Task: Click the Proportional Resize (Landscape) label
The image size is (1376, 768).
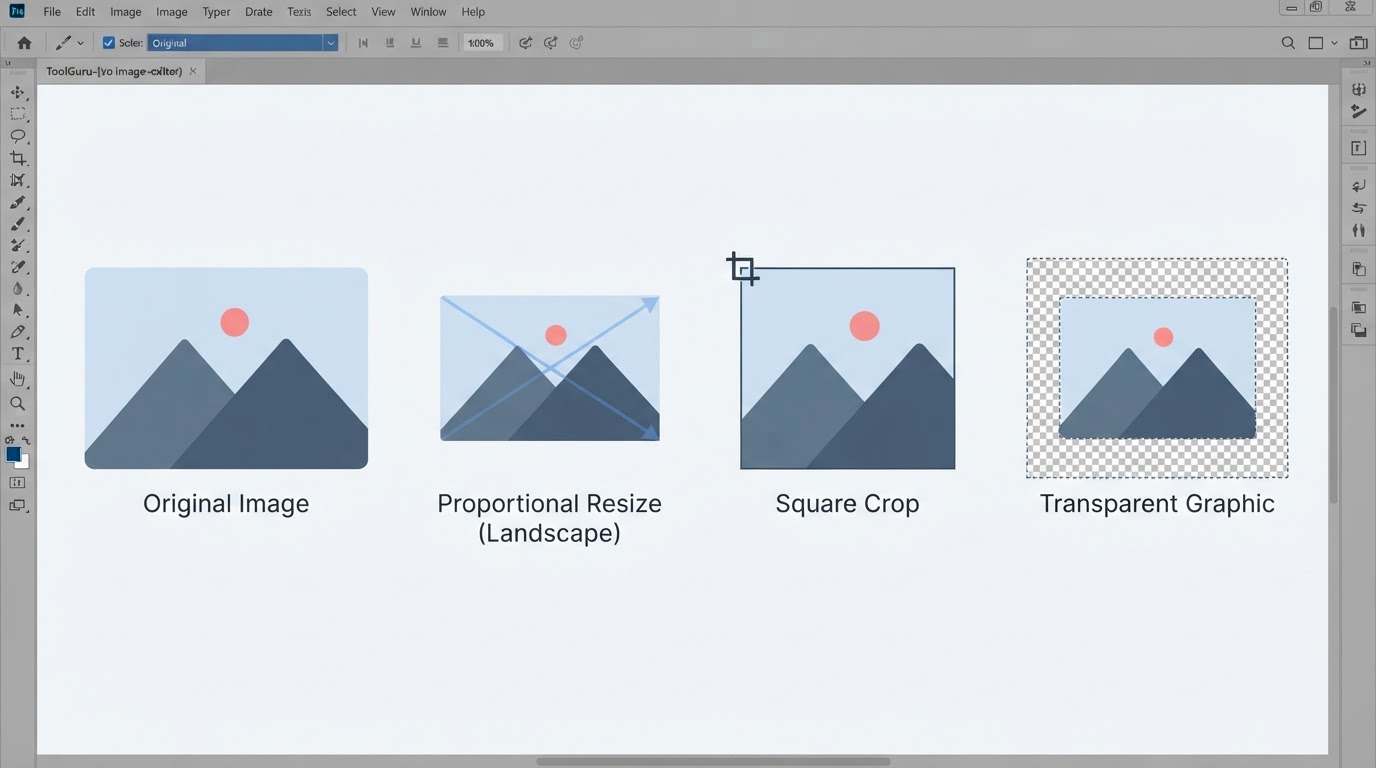Action: 549,518
